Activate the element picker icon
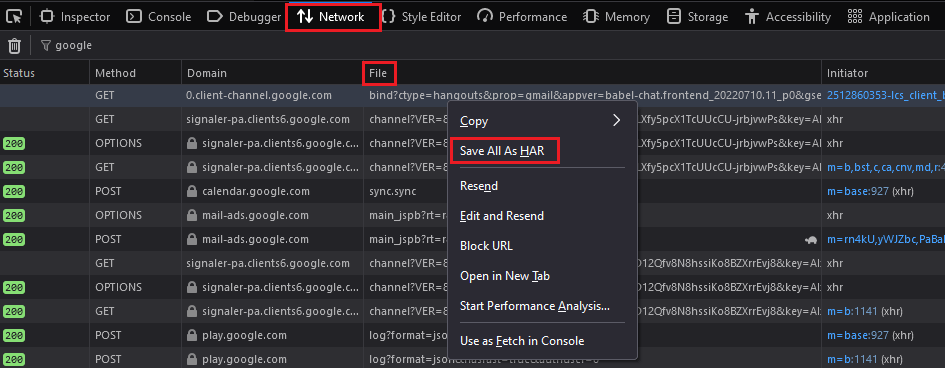The image size is (945, 368). [x=14, y=16]
